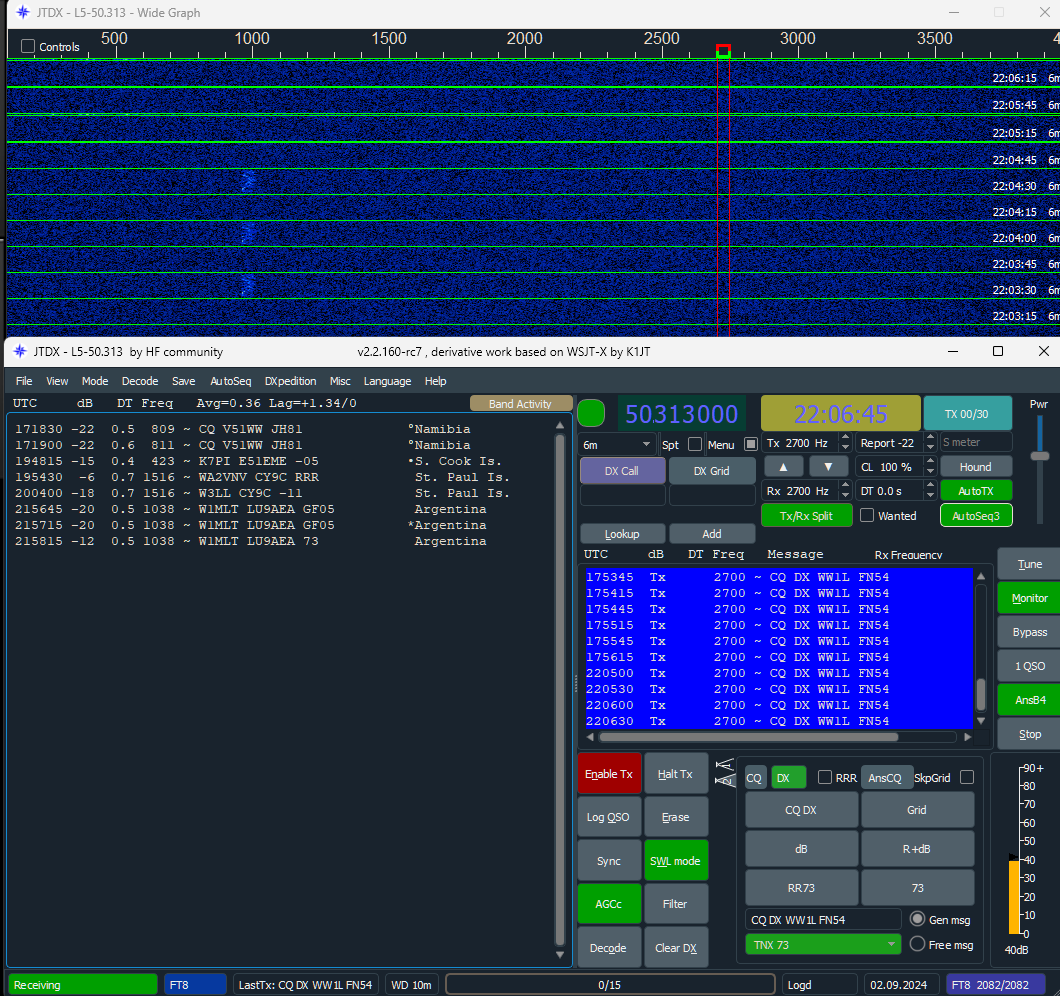Enable the Spt checkbox
This screenshot has width=1060, height=996.
pyautogui.click(x=694, y=444)
